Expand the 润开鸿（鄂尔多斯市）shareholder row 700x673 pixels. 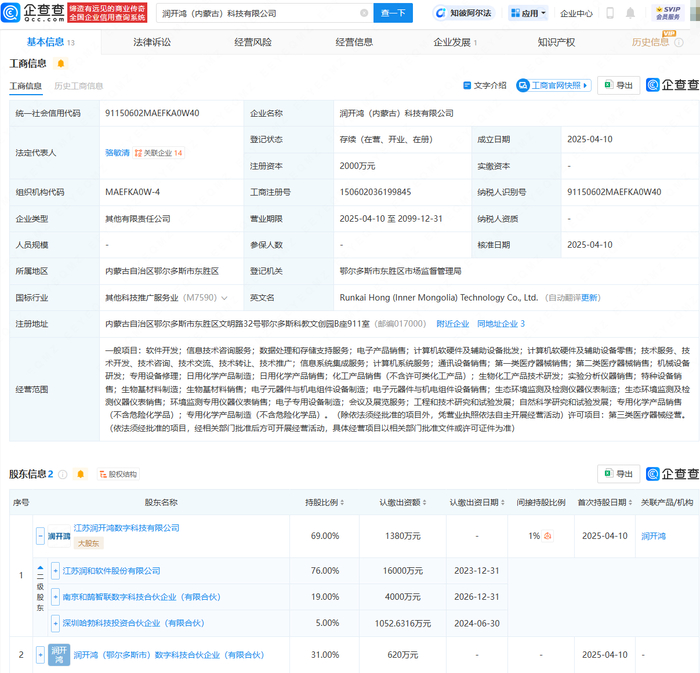pos(40,655)
